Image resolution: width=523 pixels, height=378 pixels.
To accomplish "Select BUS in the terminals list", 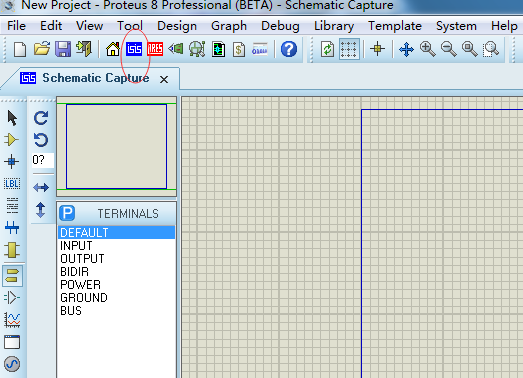I will [x=116, y=311].
